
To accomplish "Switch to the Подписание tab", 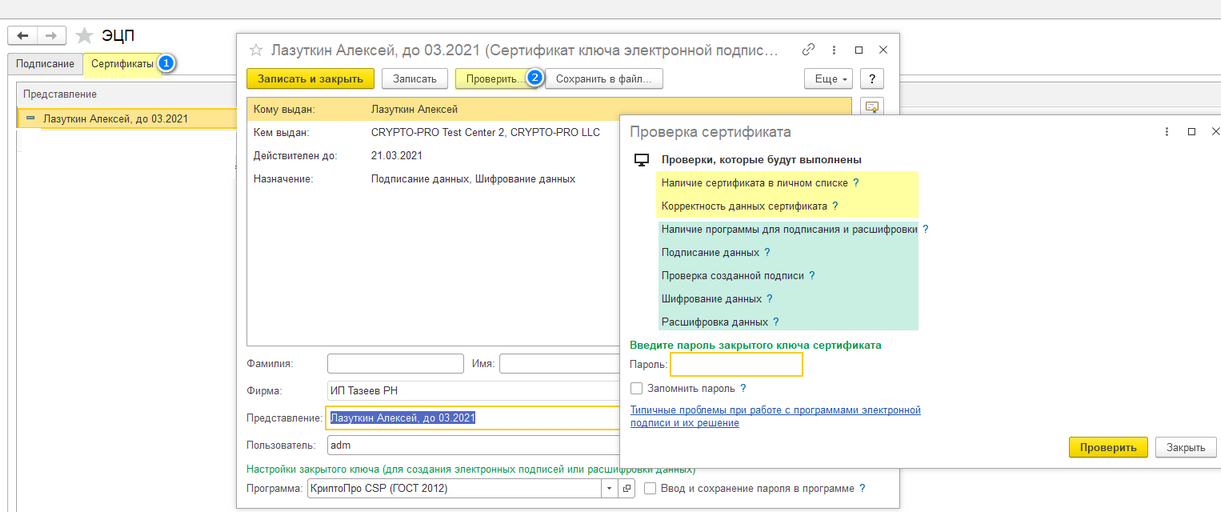I will click(x=45, y=64).
